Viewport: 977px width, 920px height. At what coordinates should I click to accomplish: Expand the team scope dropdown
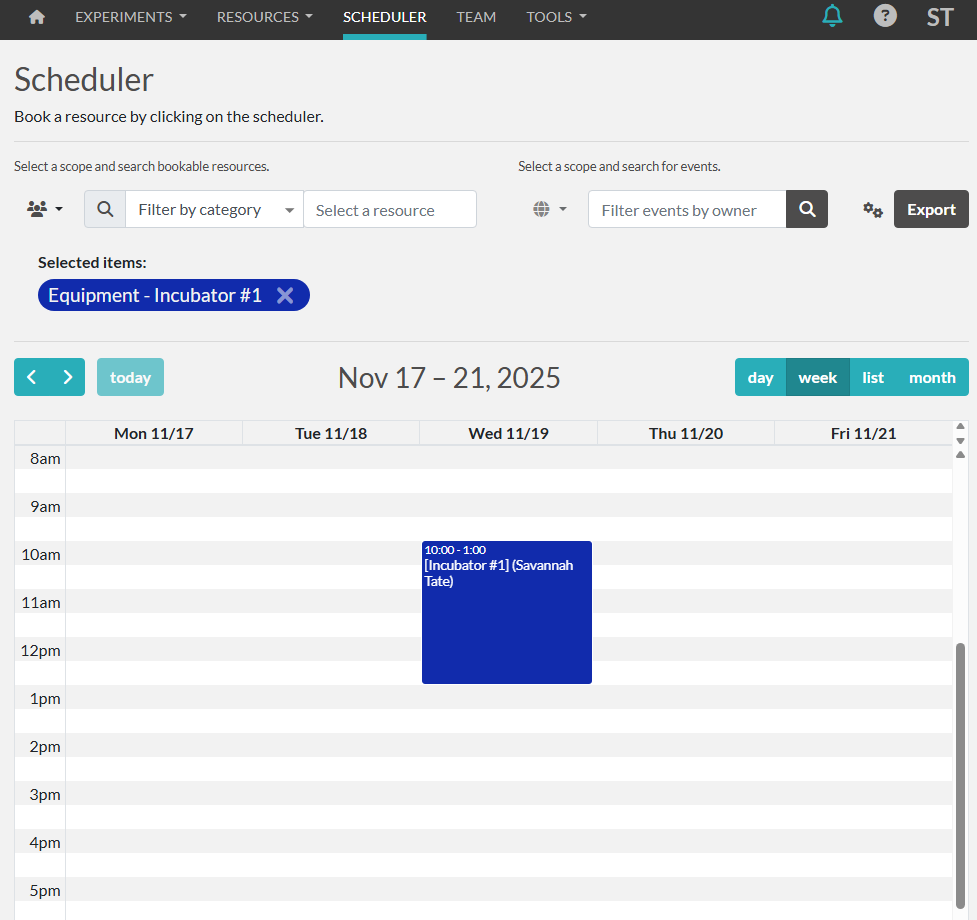[45, 210]
